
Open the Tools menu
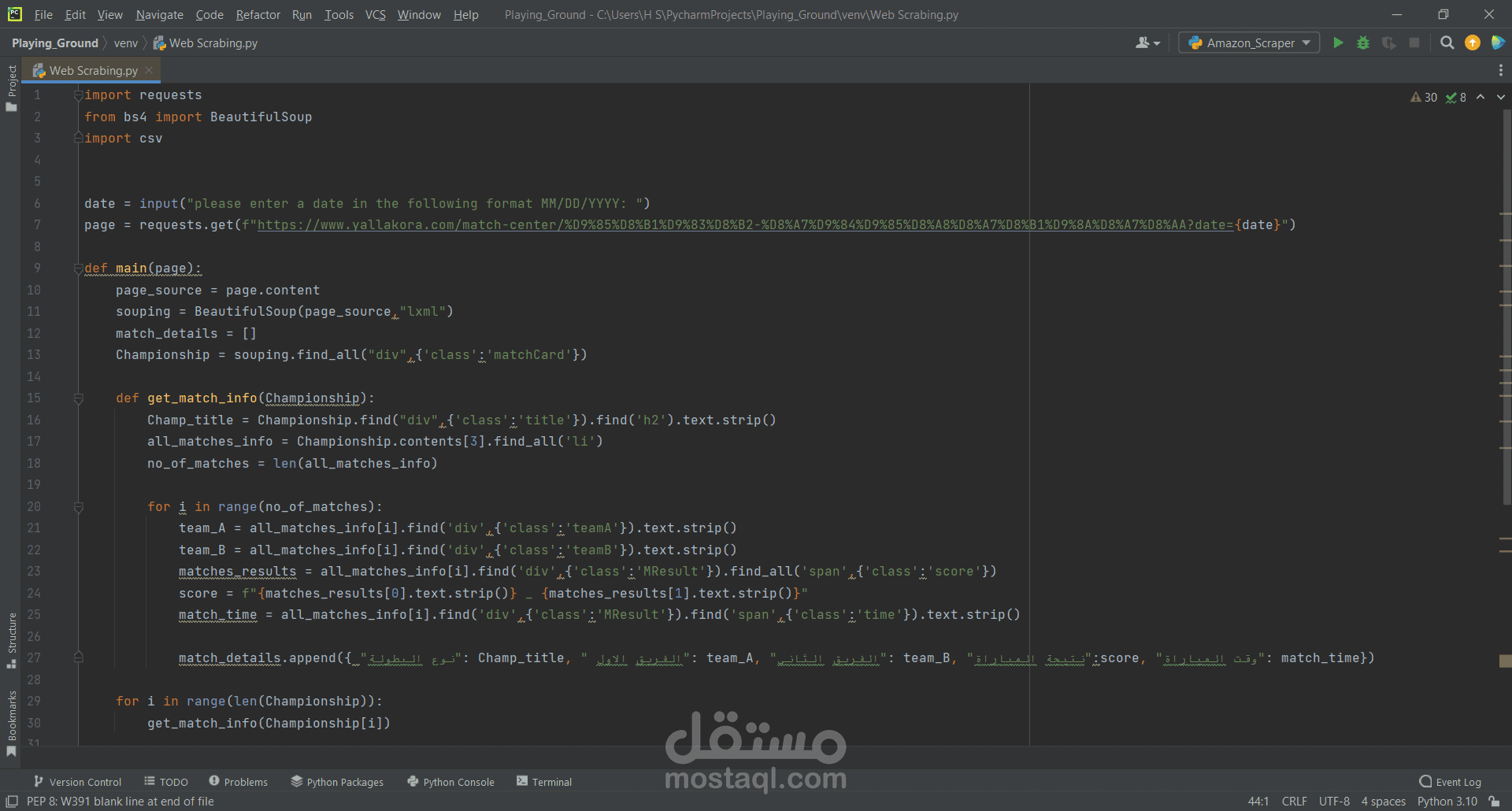(x=339, y=14)
